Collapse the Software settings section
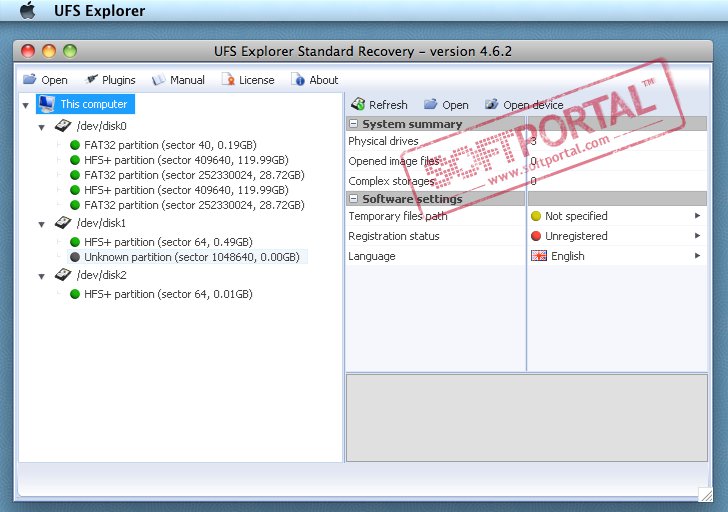The width and height of the screenshot is (728, 512). click(353, 199)
